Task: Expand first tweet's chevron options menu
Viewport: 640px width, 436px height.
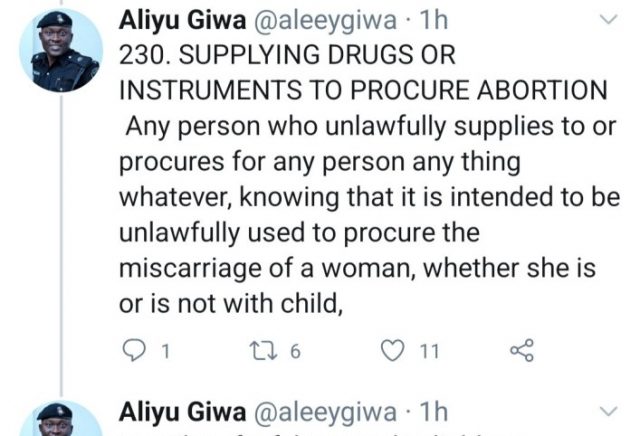Action: coord(606,21)
